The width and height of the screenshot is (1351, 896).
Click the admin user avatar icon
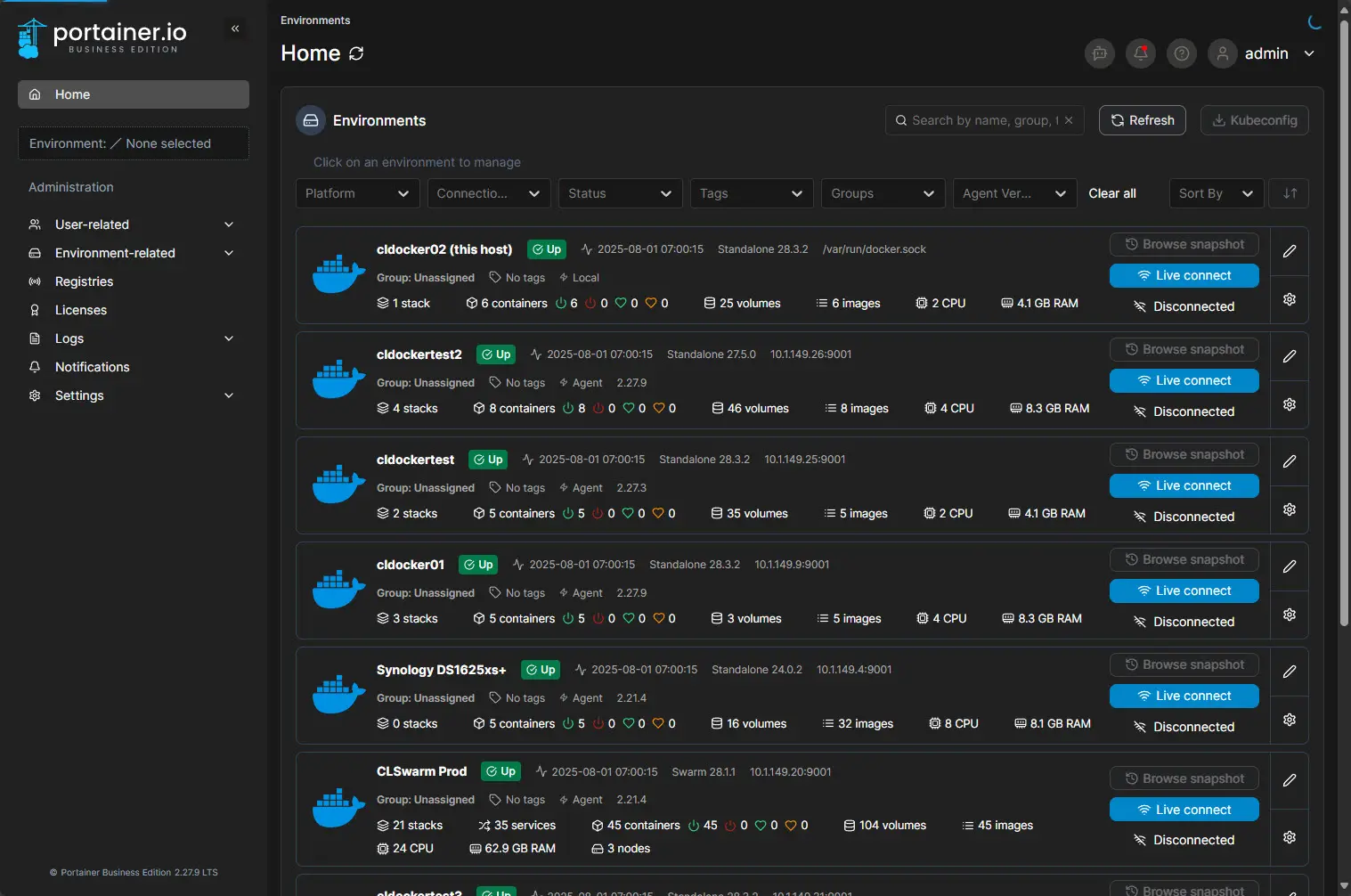point(1223,53)
